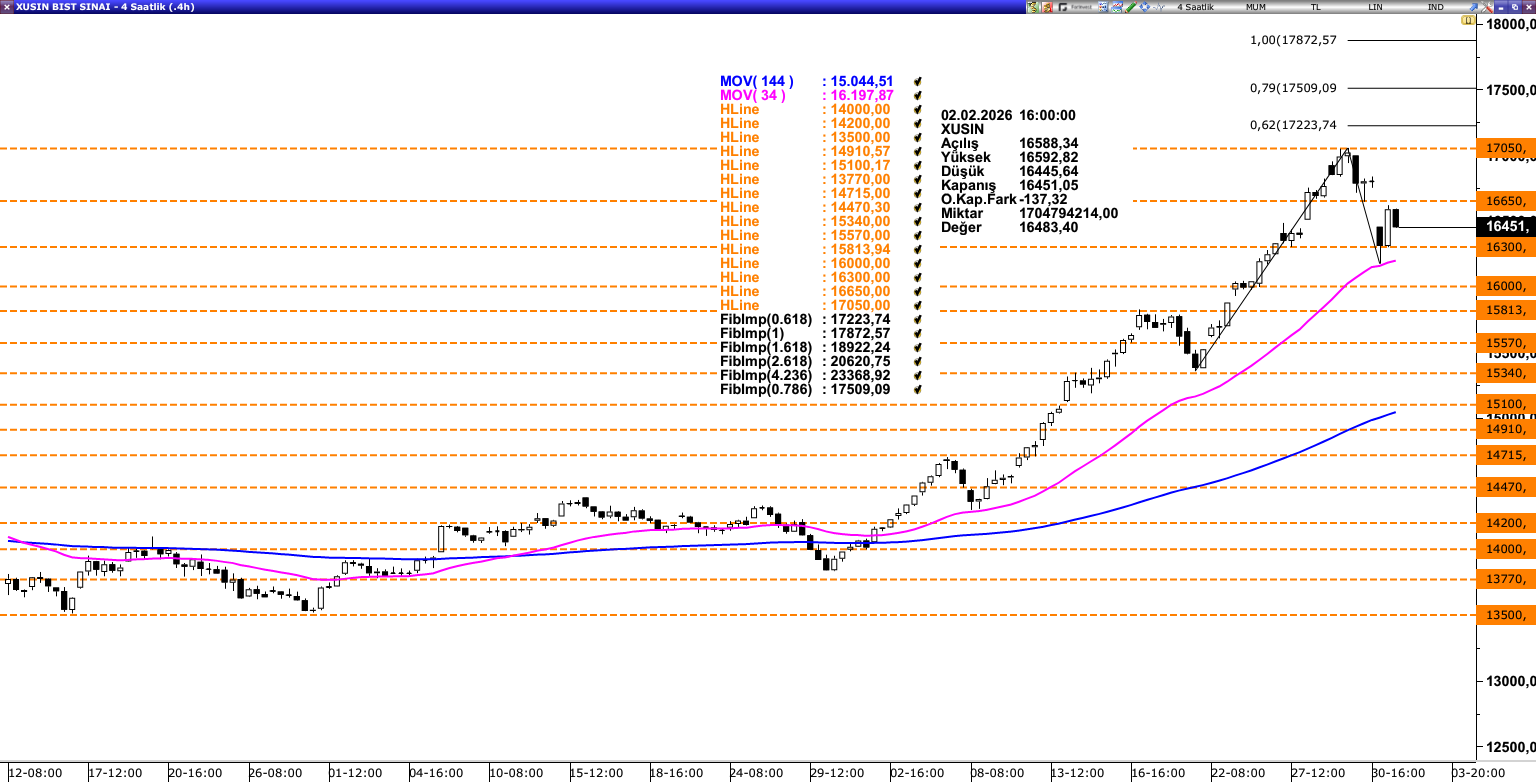The height and width of the screenshot is (782, 1536).
Task: Click the 16451 current price label
Action: click(x=1504, y=227)
